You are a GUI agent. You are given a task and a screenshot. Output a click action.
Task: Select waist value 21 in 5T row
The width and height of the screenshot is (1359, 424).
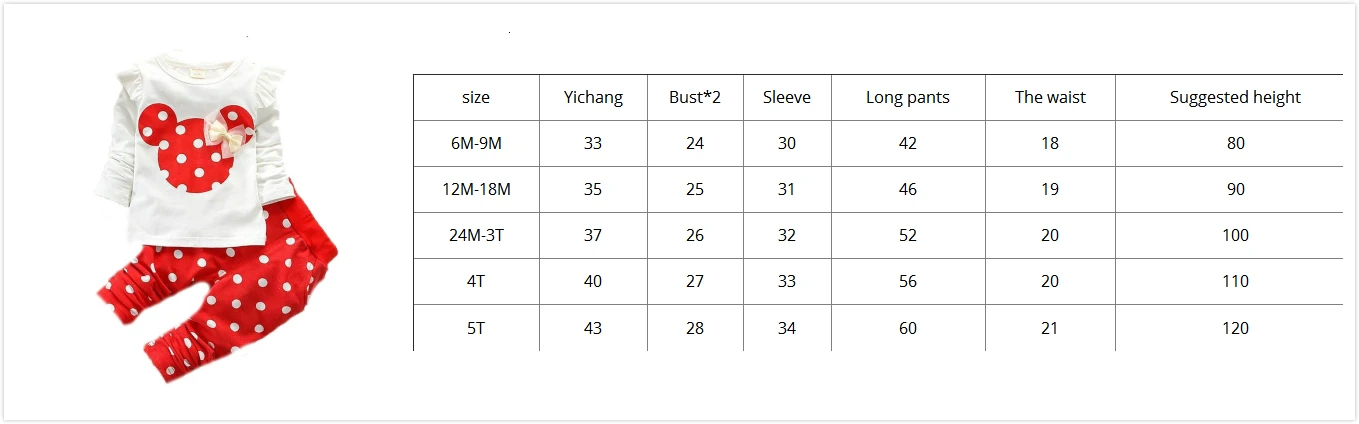[x=1050, y=328]
